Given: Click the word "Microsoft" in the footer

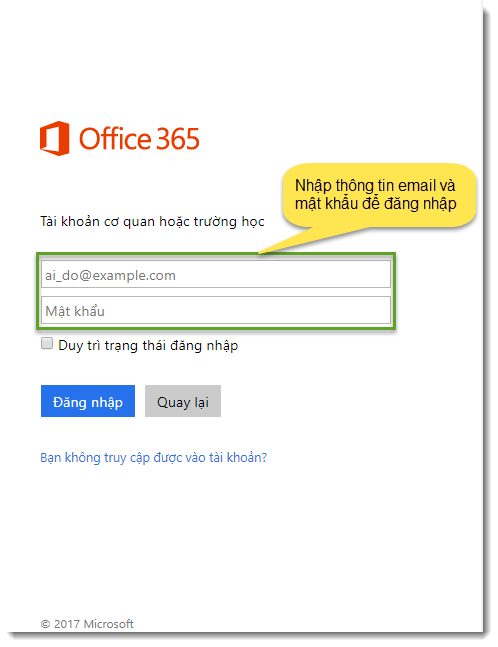Looking at the screenshot, I should pyautogui.click(x=109, y=624).
